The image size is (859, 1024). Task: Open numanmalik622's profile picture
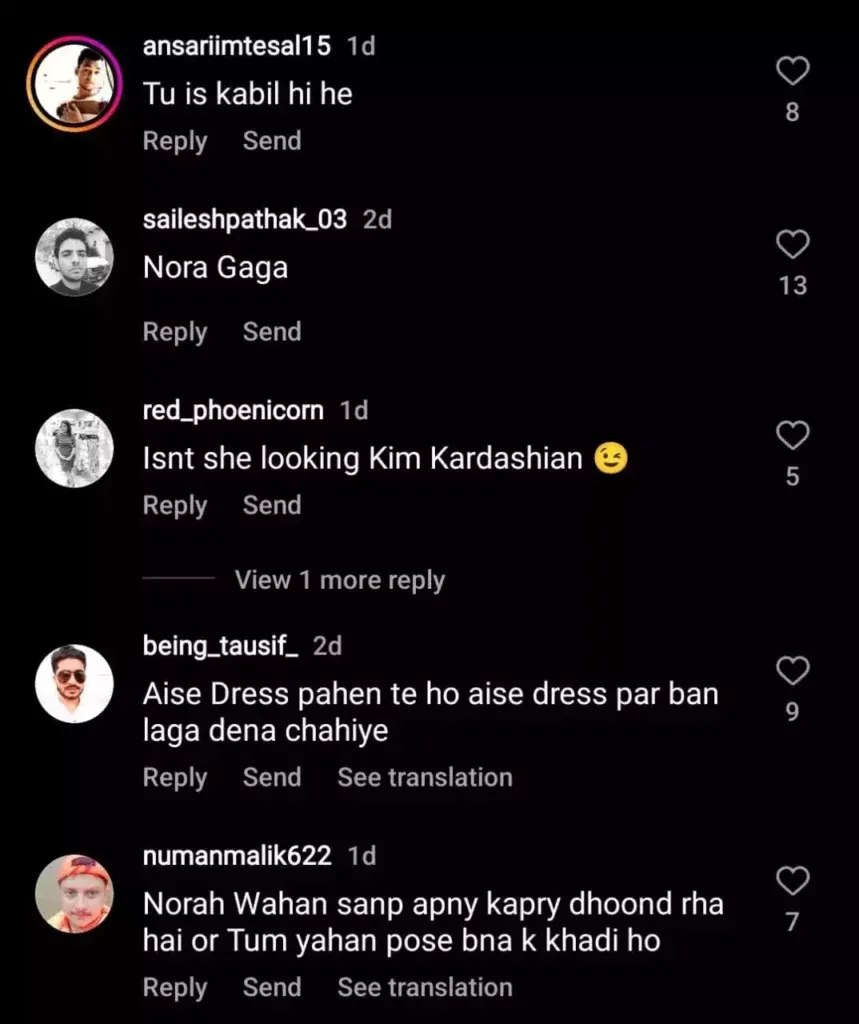coord(73,892)
